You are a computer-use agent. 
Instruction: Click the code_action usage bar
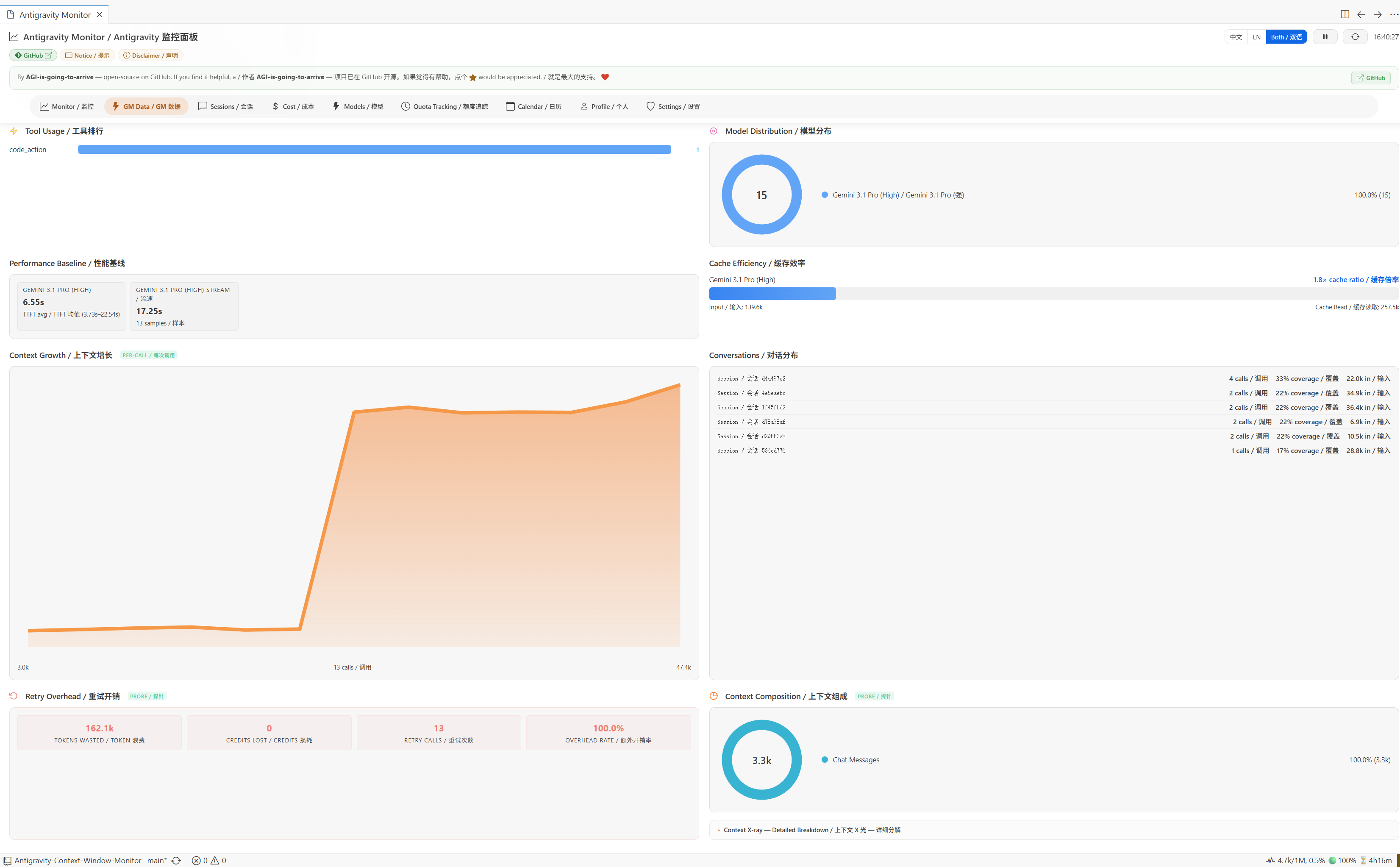tap(375, 150)
